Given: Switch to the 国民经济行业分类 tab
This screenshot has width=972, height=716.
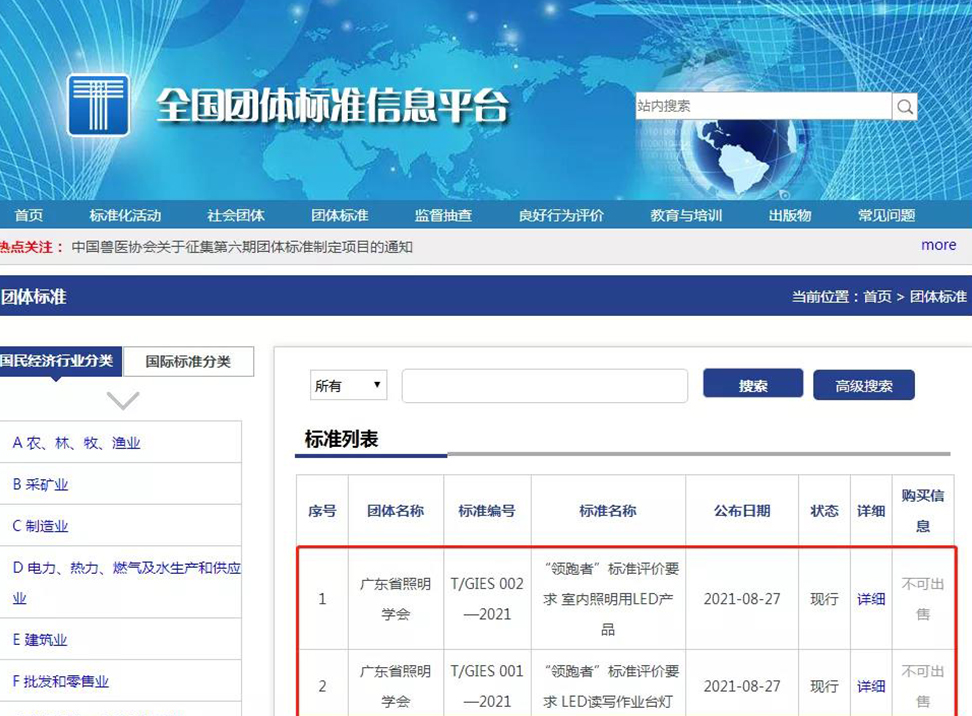Looking at the screenshot, I should click(x=62, y=361).
